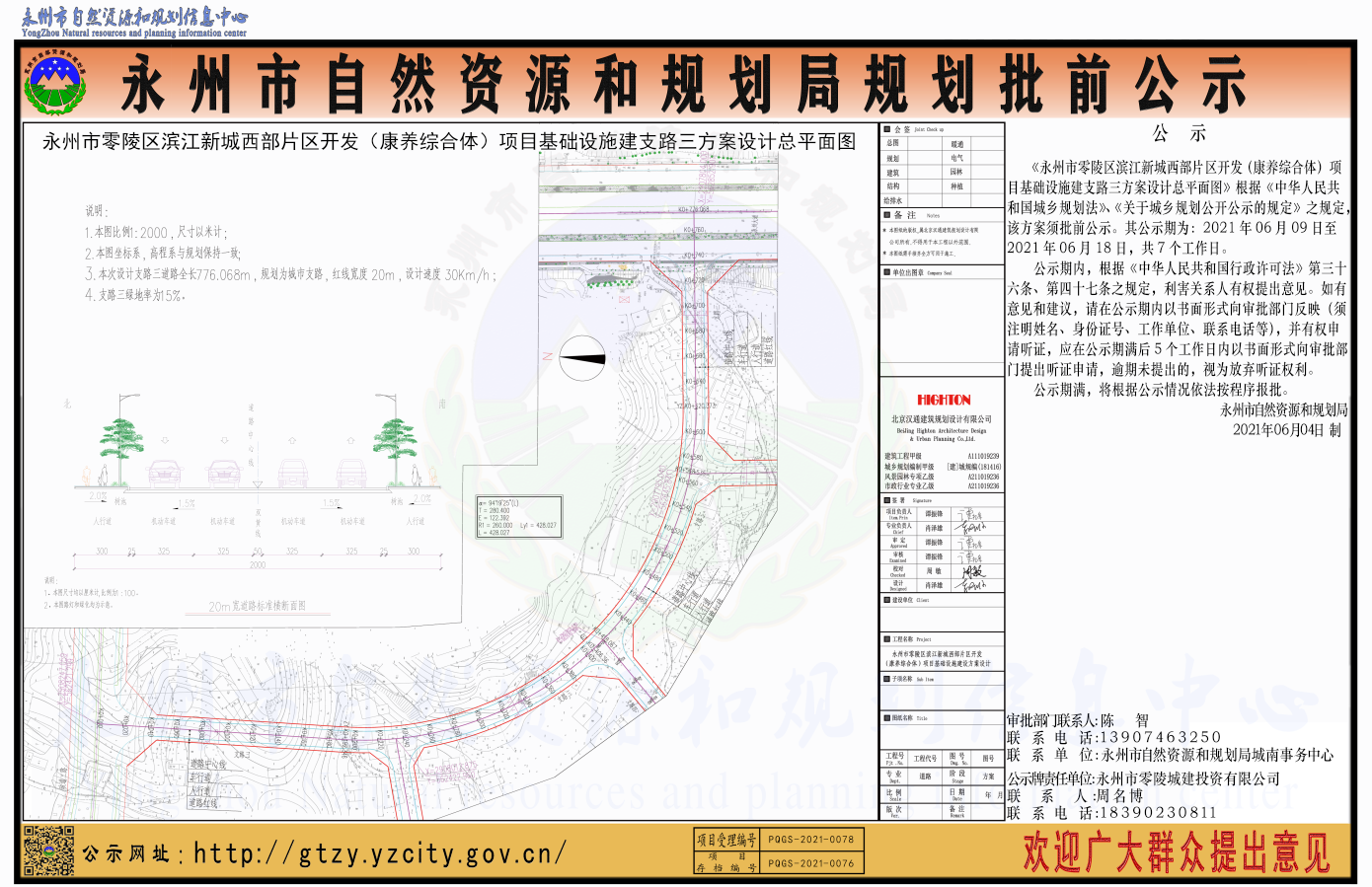This screenshot has width=1372, height=887.
Task: Click the black square beside 会签 heading
Action: coord(886,129)
